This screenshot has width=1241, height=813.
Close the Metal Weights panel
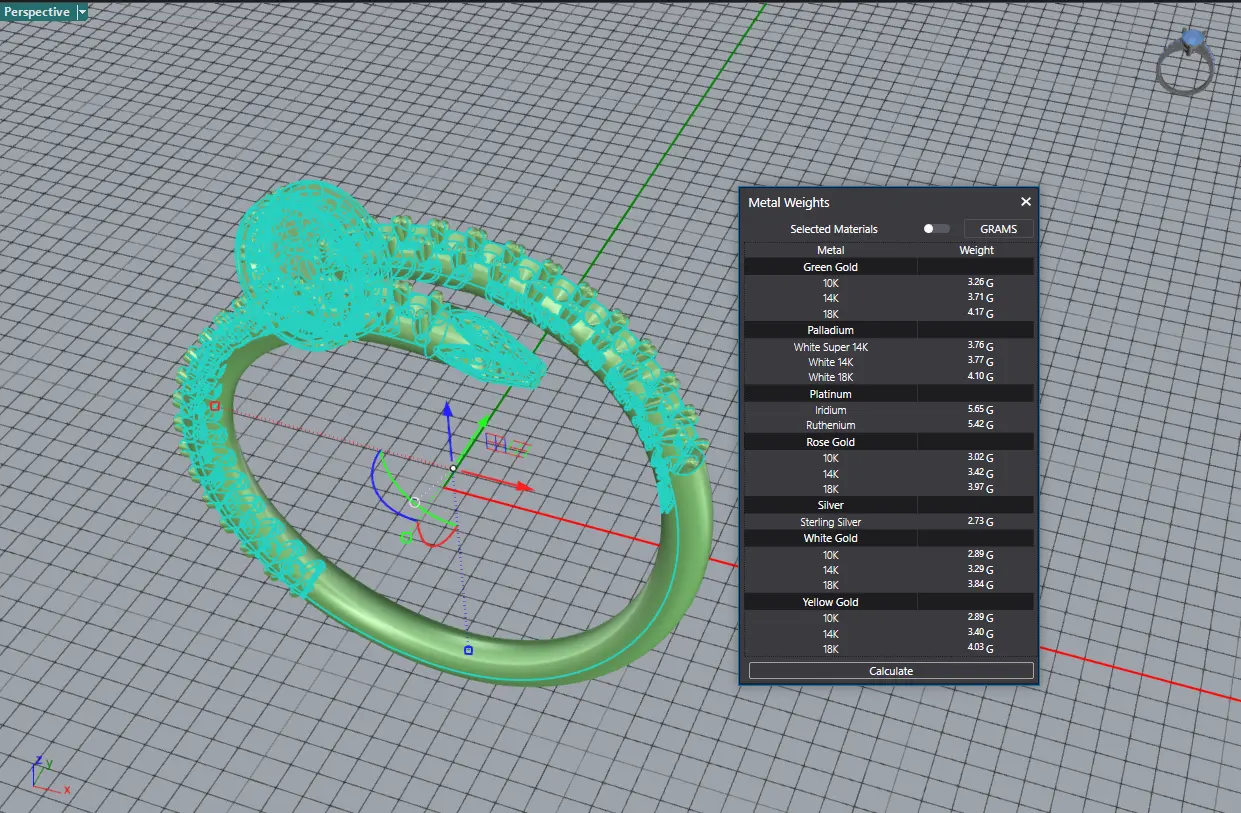tap(1025, 202)
